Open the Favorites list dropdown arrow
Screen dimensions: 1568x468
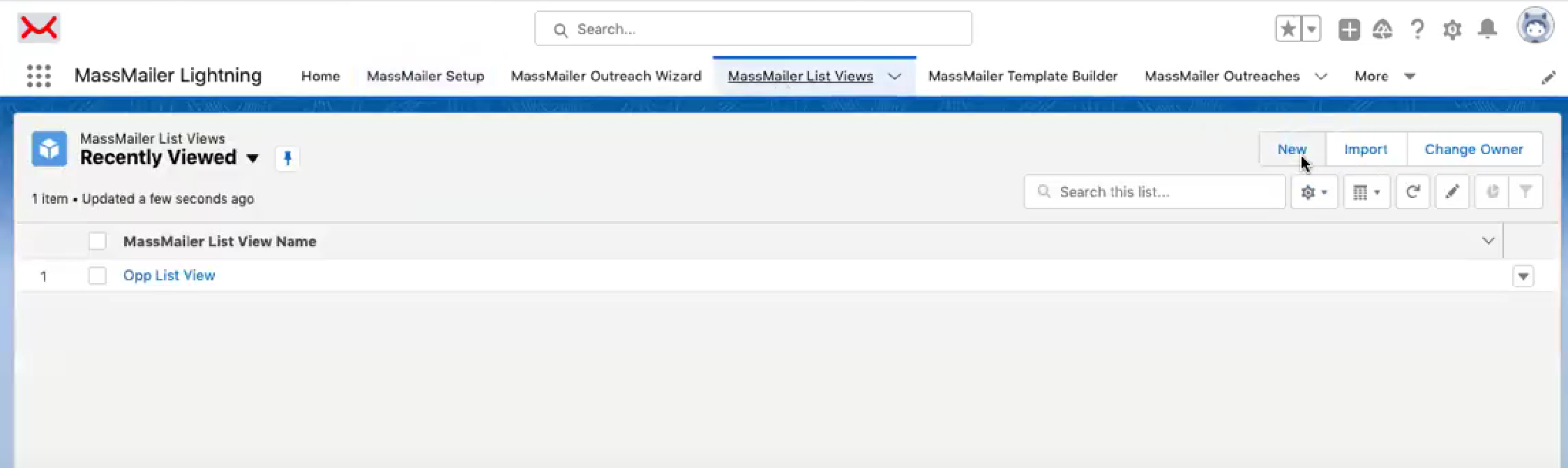tap(1311, 29)
